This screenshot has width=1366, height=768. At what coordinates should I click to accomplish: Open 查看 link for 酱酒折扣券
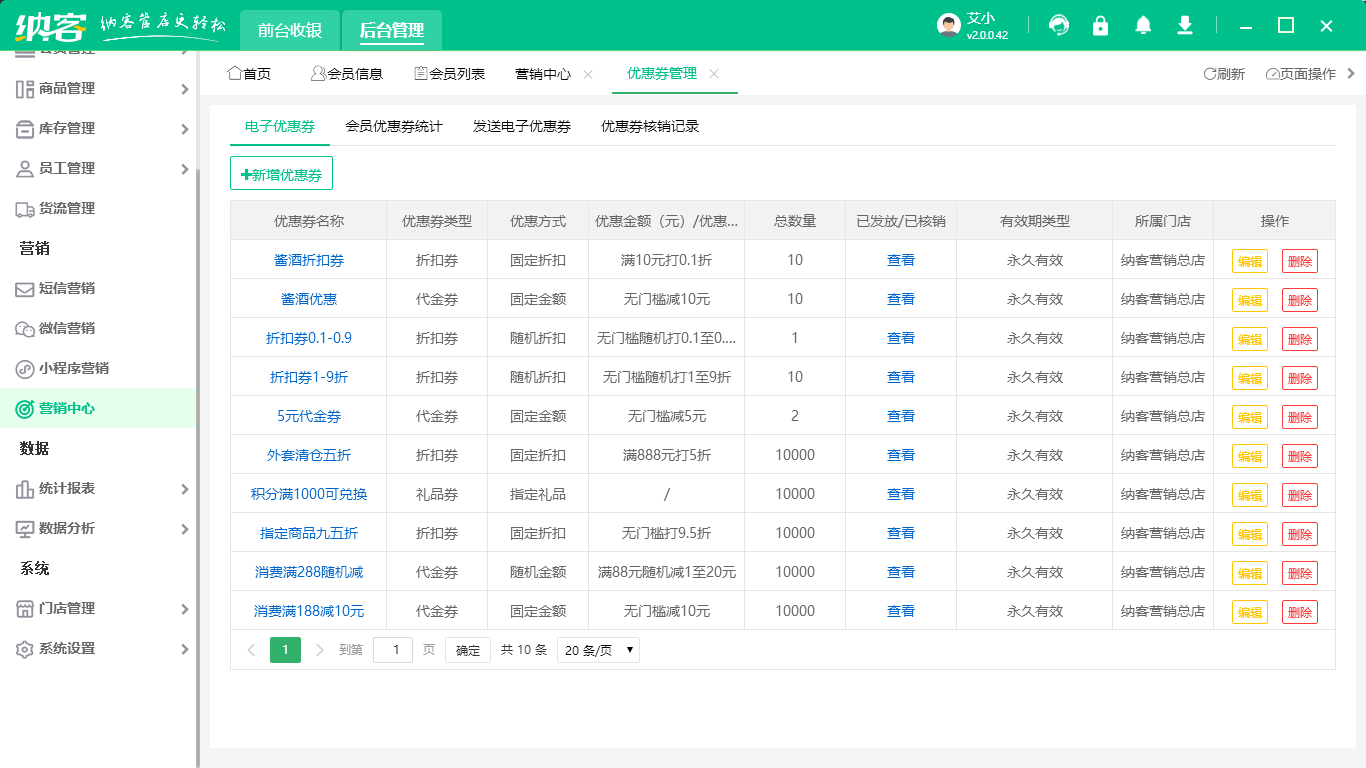pos(899,259)
